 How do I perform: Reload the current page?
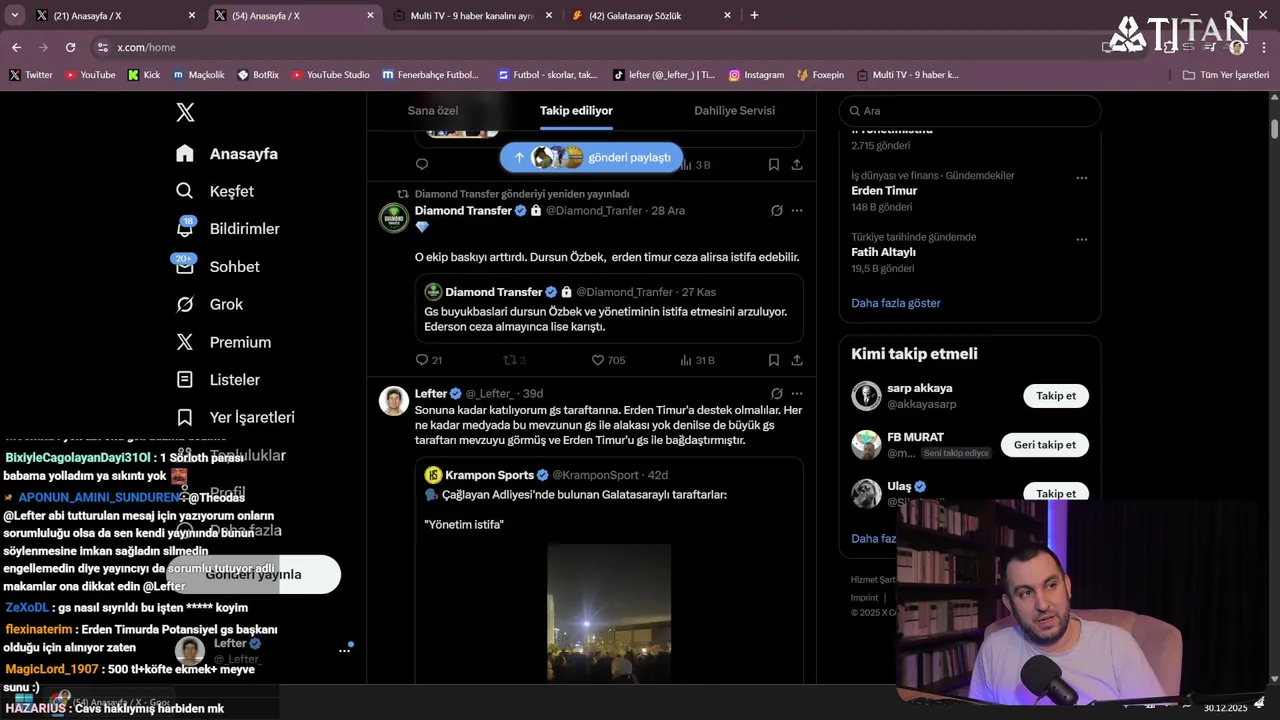click(x=70, y=47)
